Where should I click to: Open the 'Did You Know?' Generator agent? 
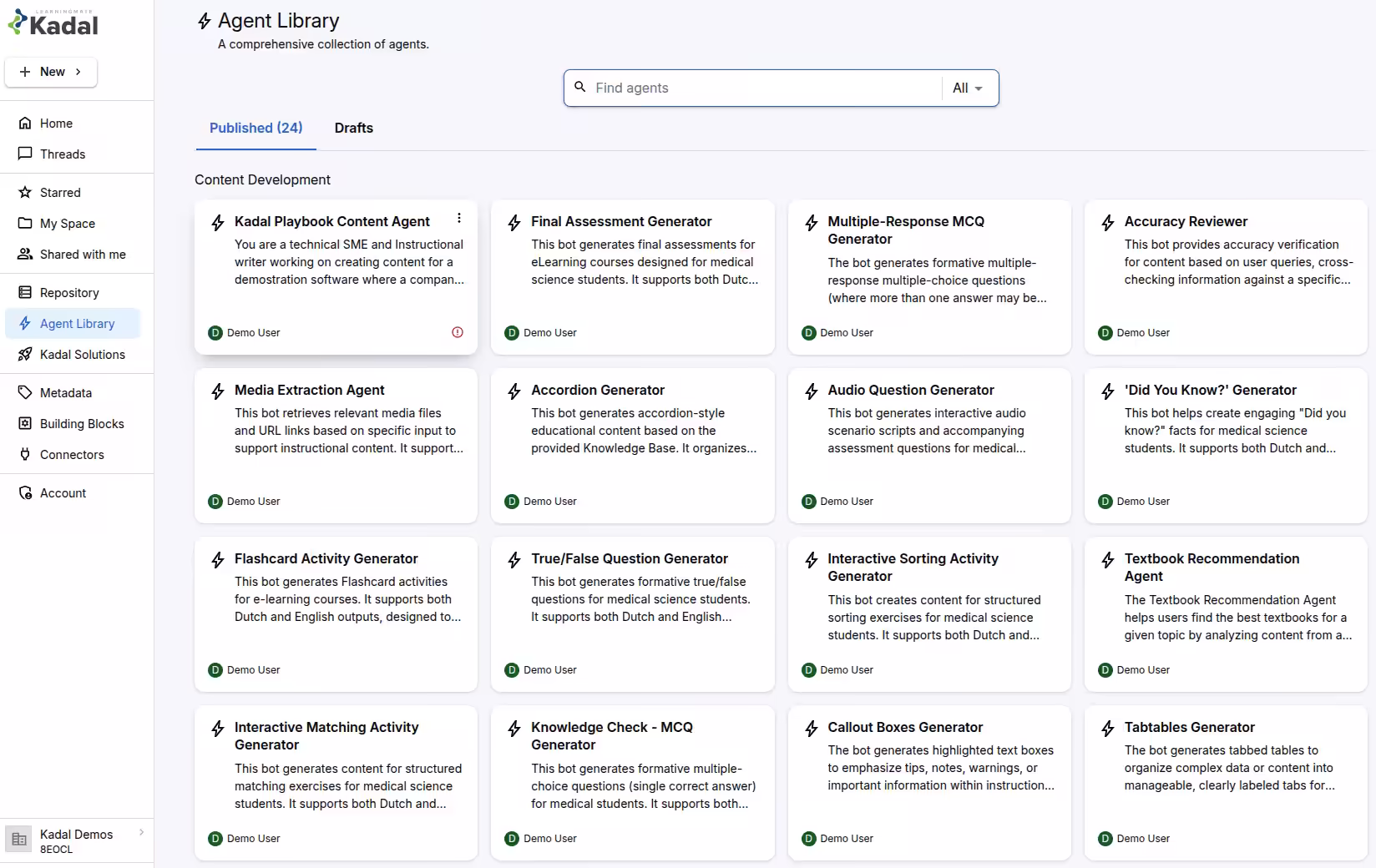[x=1226, y=446]
